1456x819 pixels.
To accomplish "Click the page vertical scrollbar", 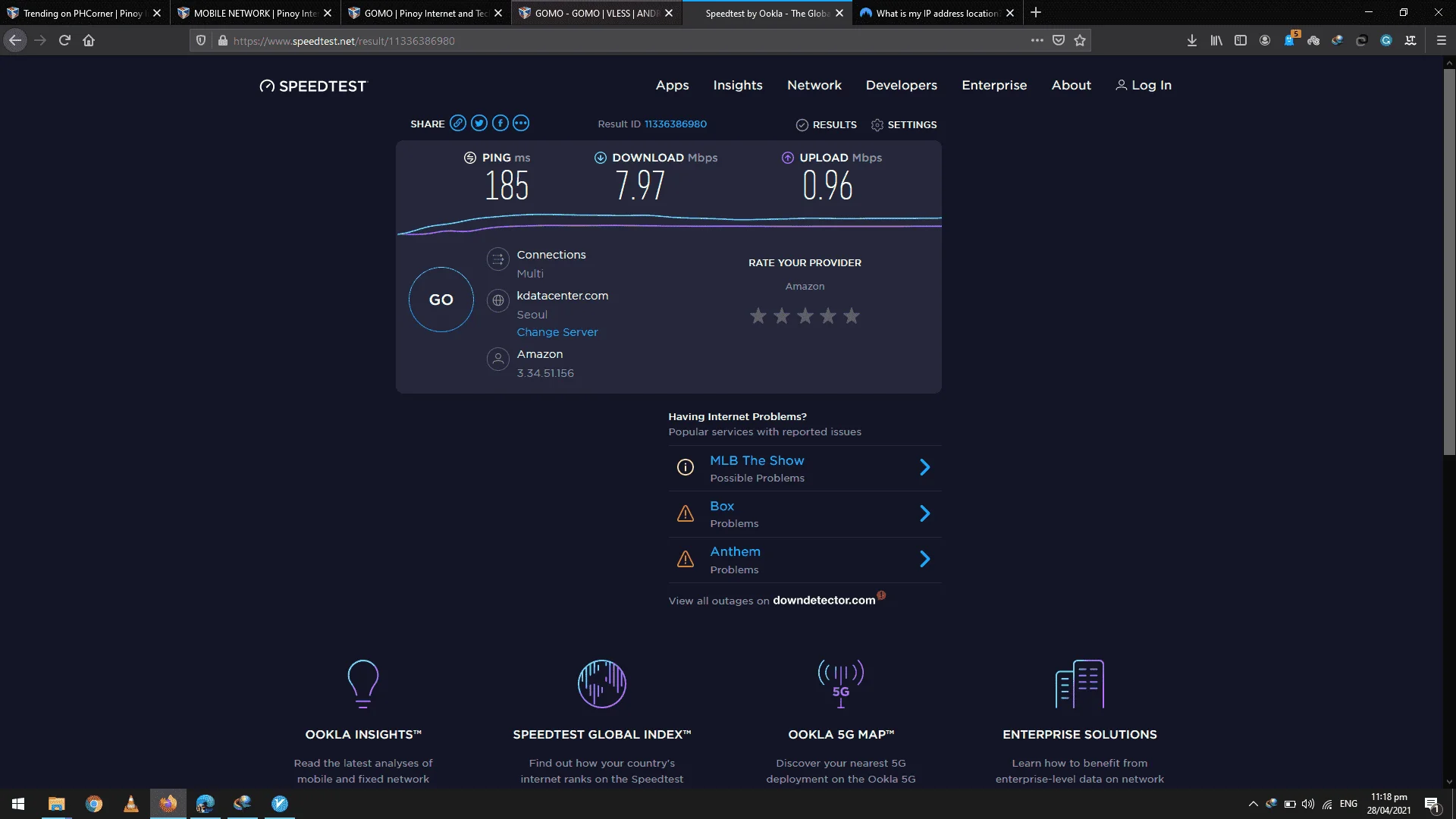I will coord(1449,262).
